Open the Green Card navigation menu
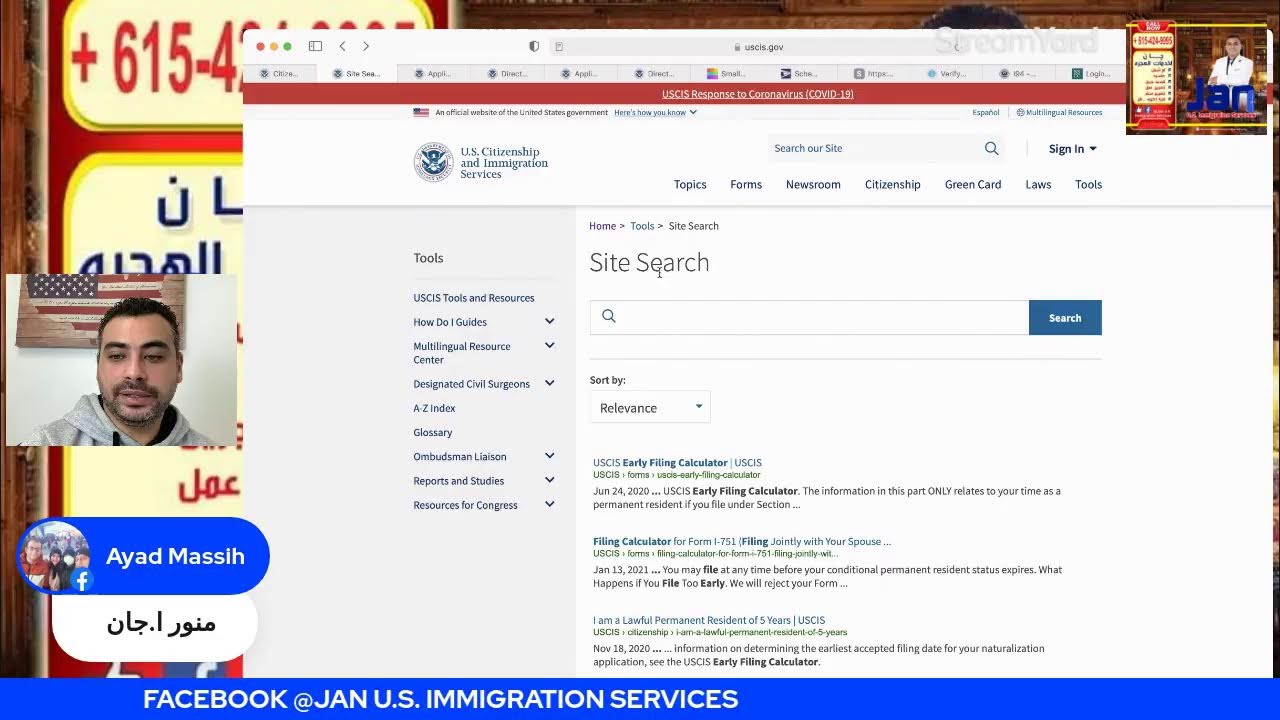Viewport: 1280px width, 720px height. [973, 184]
